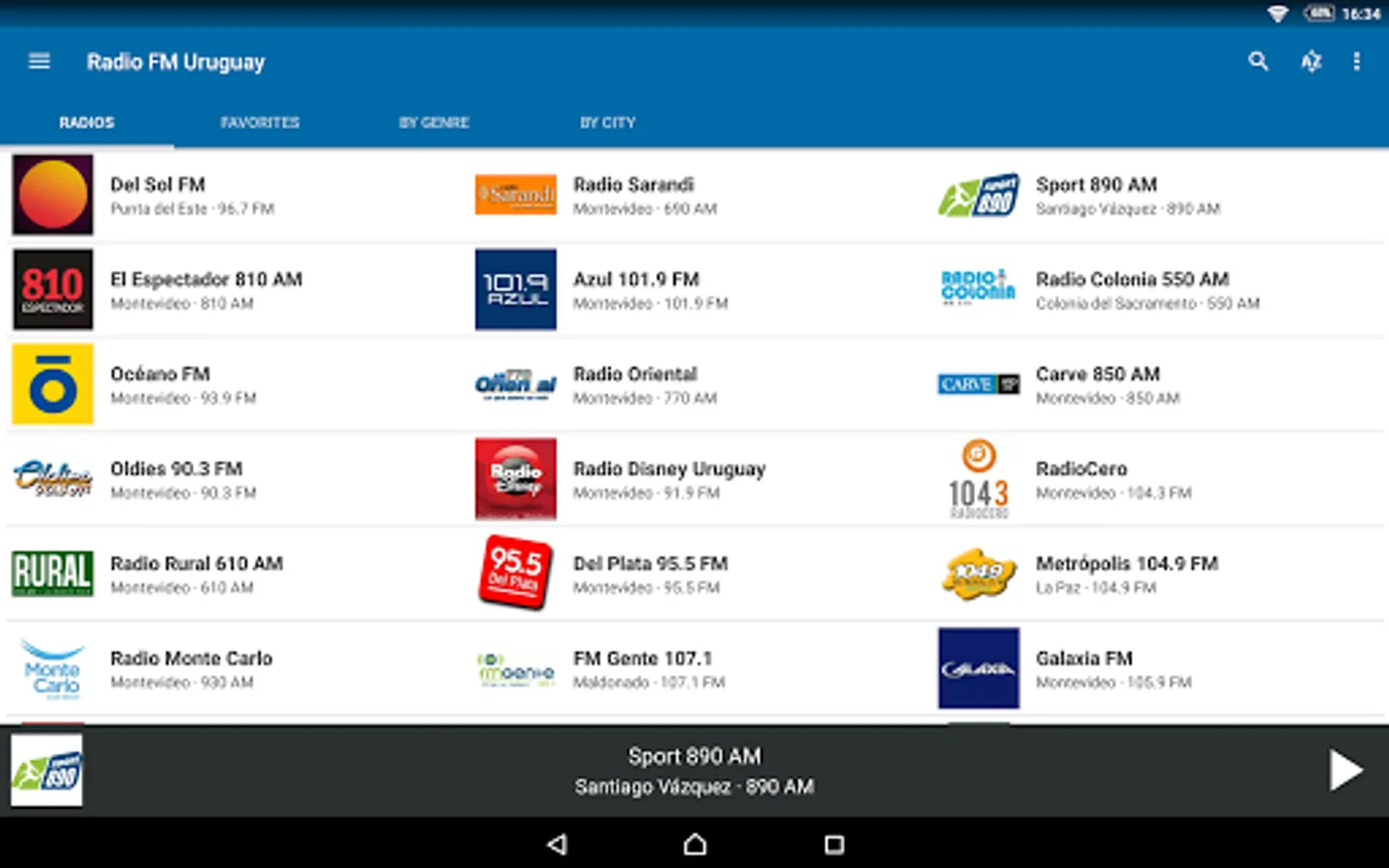Viewport: 1389px width, 868px height.
Task: Tap the Android back button
Action: 557,845
